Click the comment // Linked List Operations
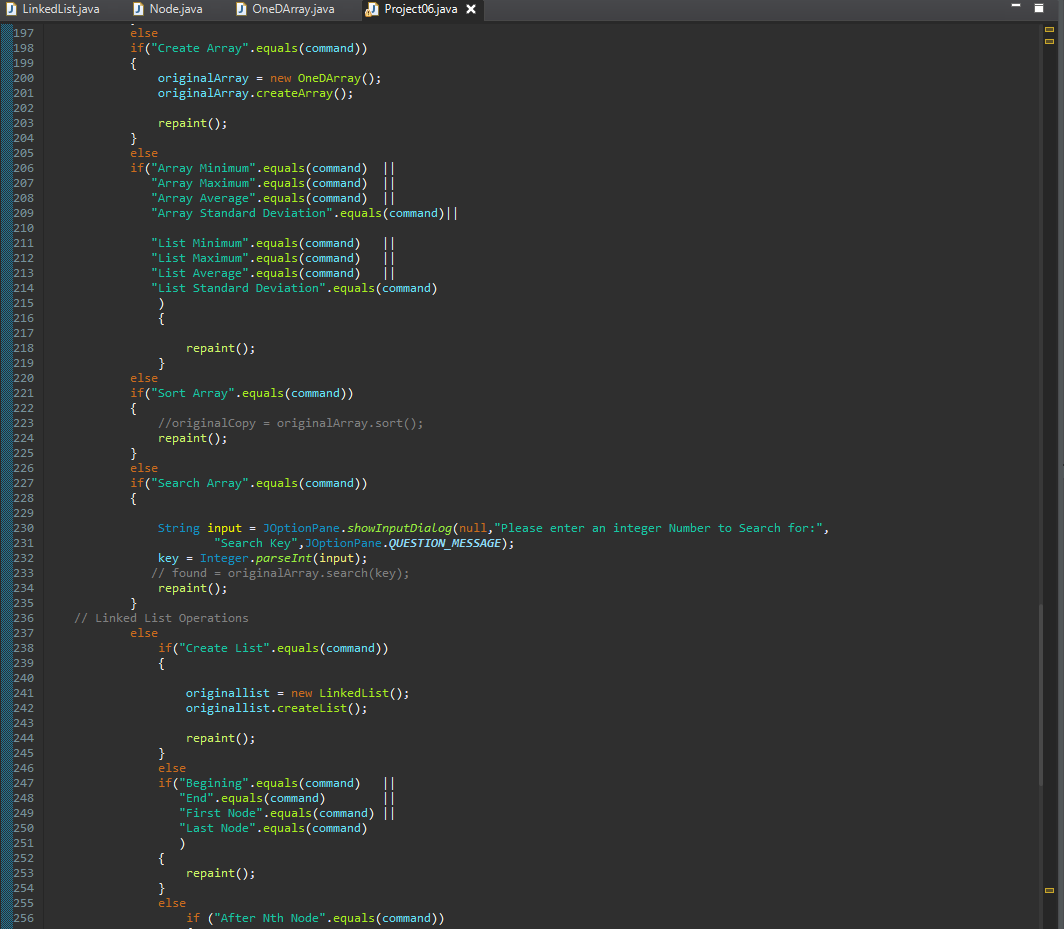1064x929 pixels. click(x=160, y=617)
